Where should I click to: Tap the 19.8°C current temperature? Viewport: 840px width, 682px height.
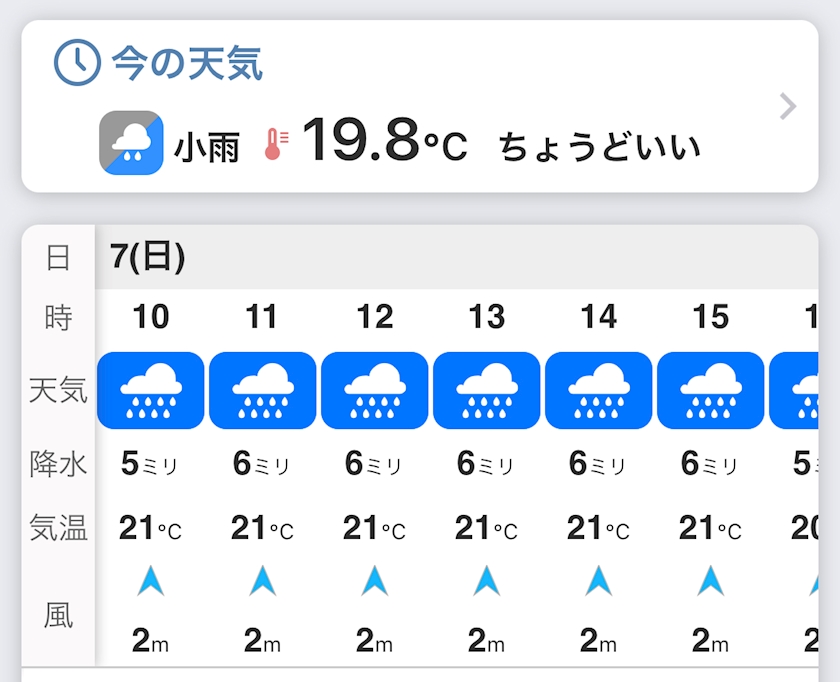384,142
